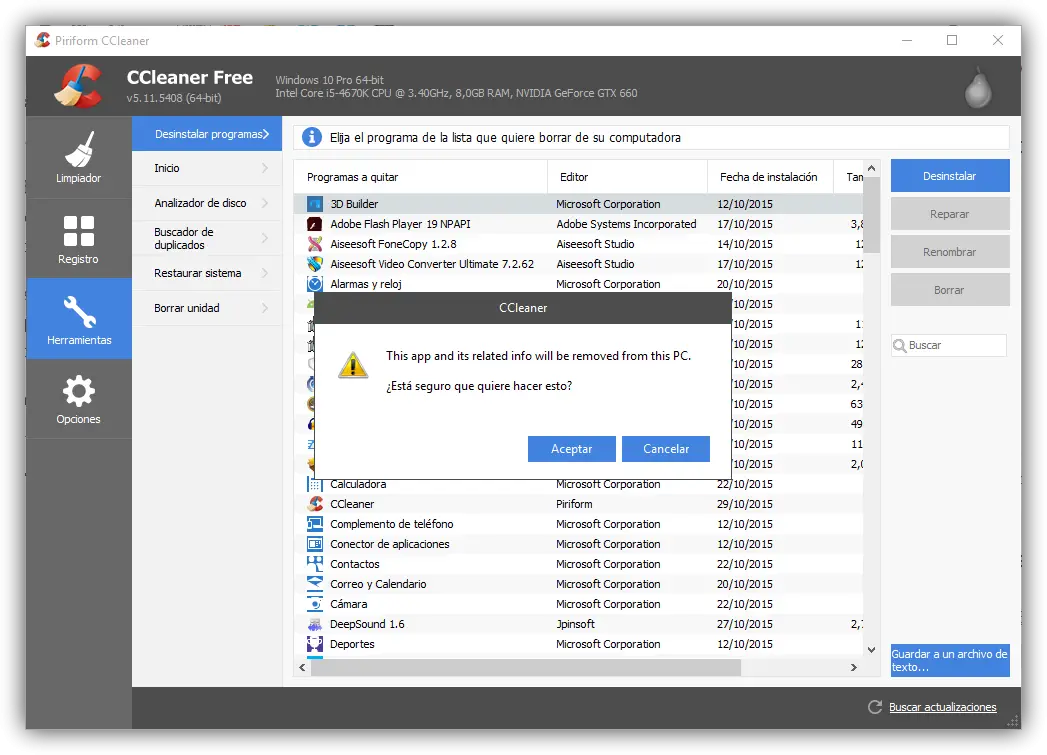
Task: Click the Adobe Flash Player icon
Action: (x=315, y=224)
